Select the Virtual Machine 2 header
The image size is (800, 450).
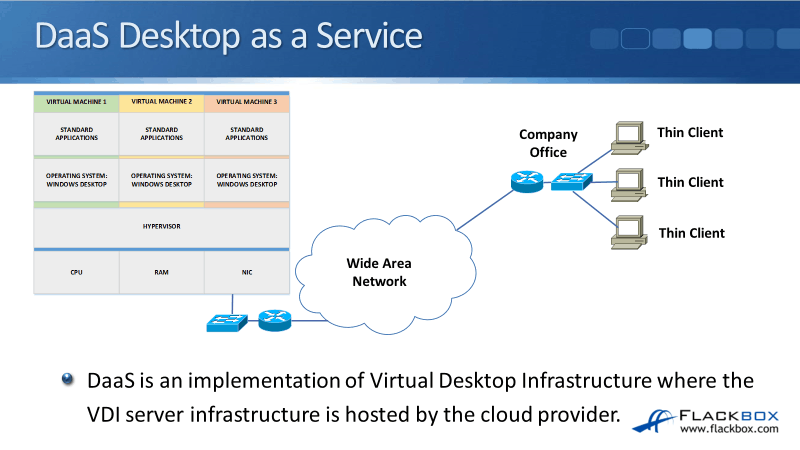[x=161, y=102]
